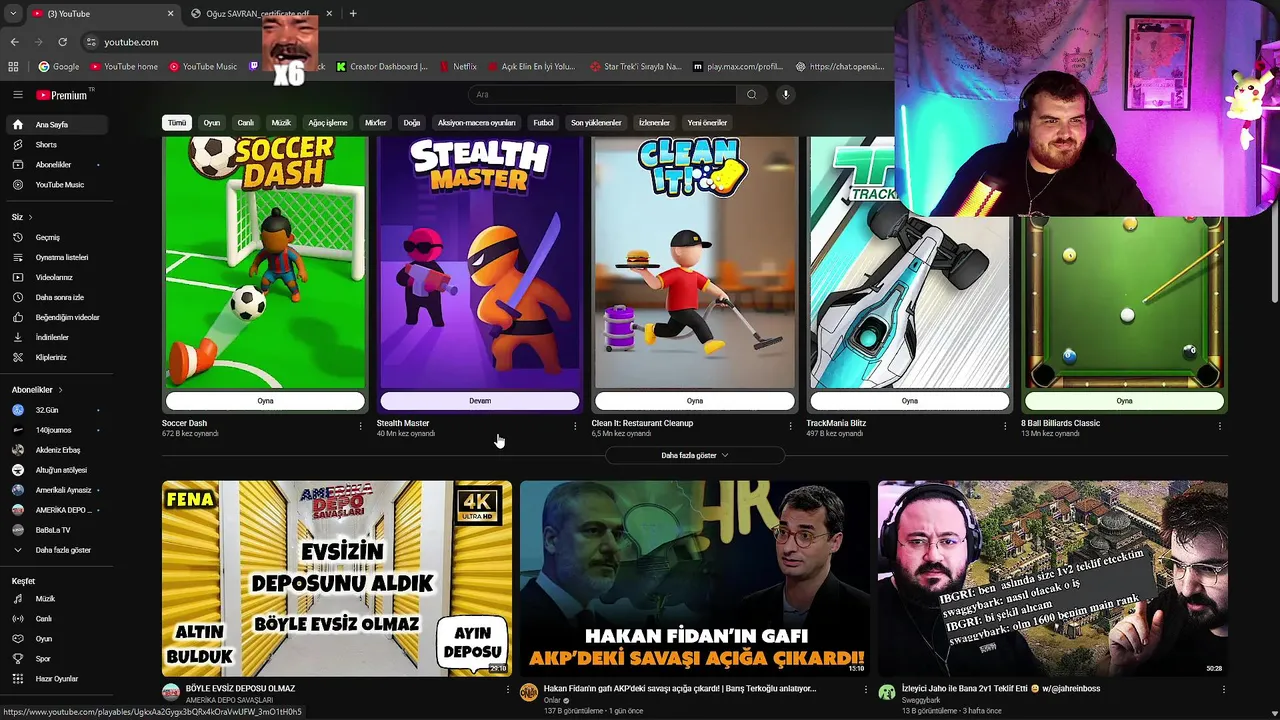Select the Futbol filter chip
This screenshot has width=1280, height=720.
coord(543,123)
